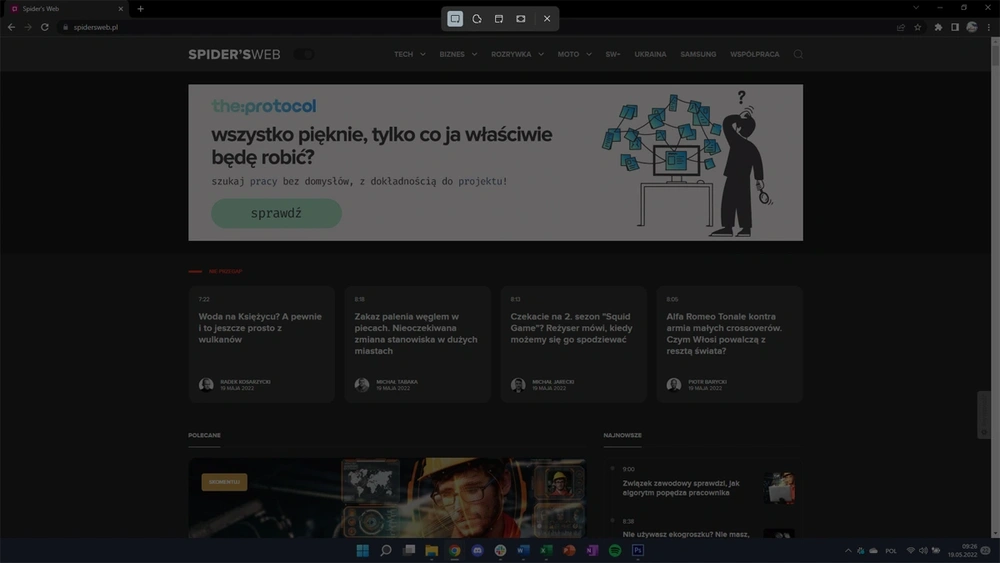Open the Alfa Romeo Tonale article
This screenshot has width=1000, height=563.
(x=724, y=333)
